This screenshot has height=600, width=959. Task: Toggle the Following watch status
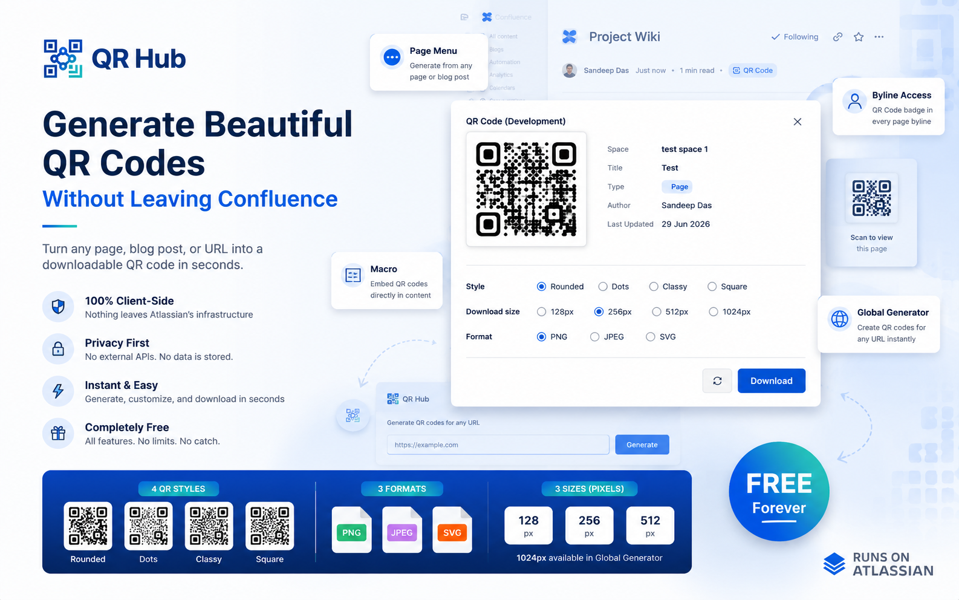coord(794,37)
